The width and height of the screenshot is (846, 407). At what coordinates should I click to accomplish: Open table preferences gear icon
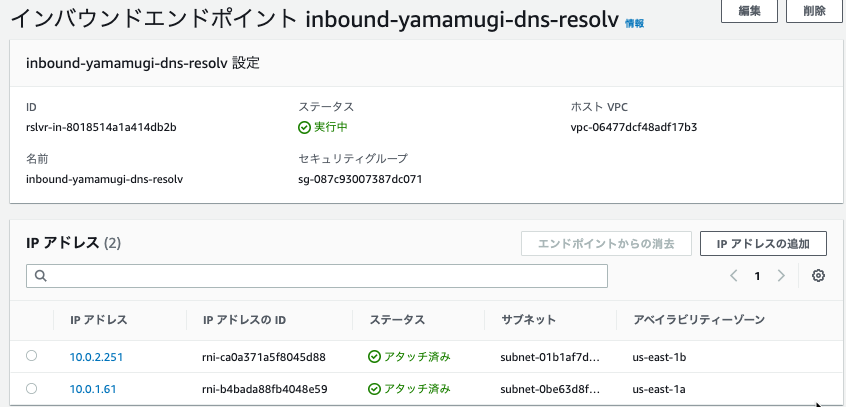(x=818, y=276)
